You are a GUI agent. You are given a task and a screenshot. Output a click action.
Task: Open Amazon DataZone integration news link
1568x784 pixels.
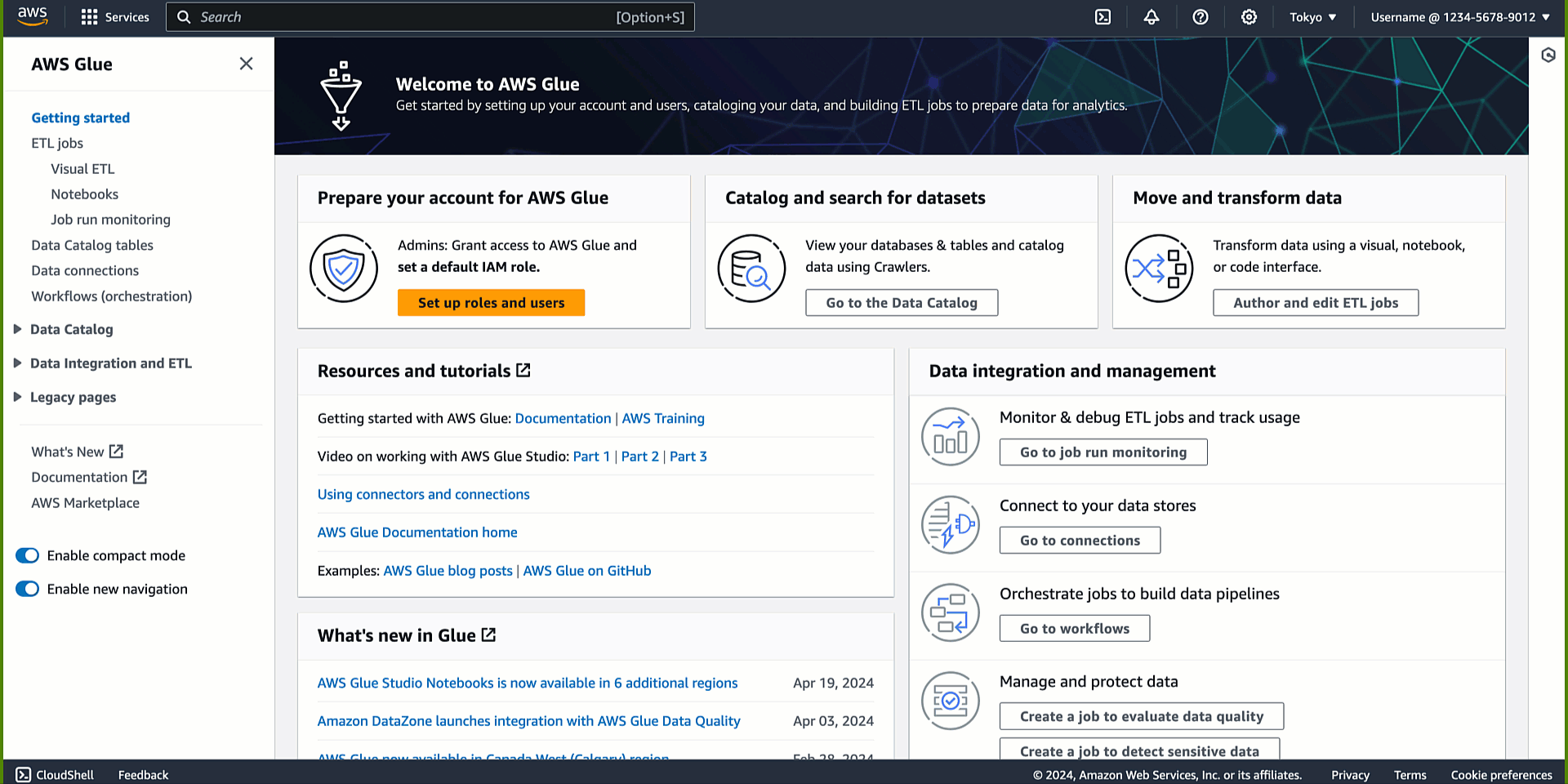(x=529, y=721)
